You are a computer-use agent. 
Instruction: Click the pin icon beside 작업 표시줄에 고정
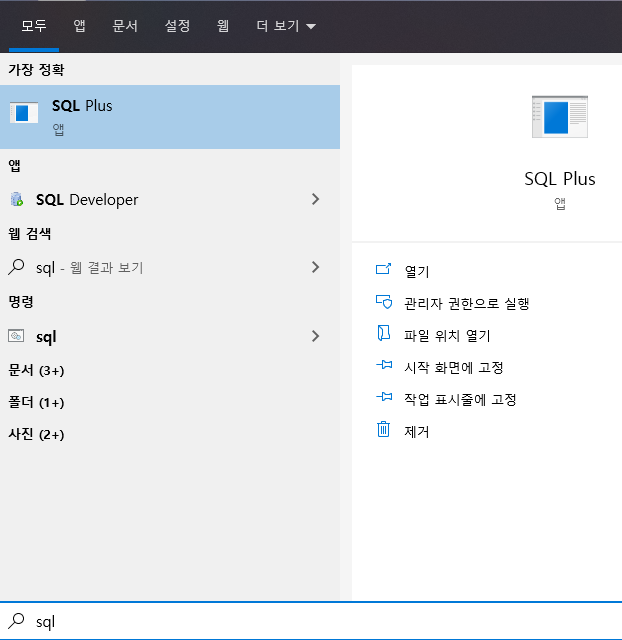384,396
